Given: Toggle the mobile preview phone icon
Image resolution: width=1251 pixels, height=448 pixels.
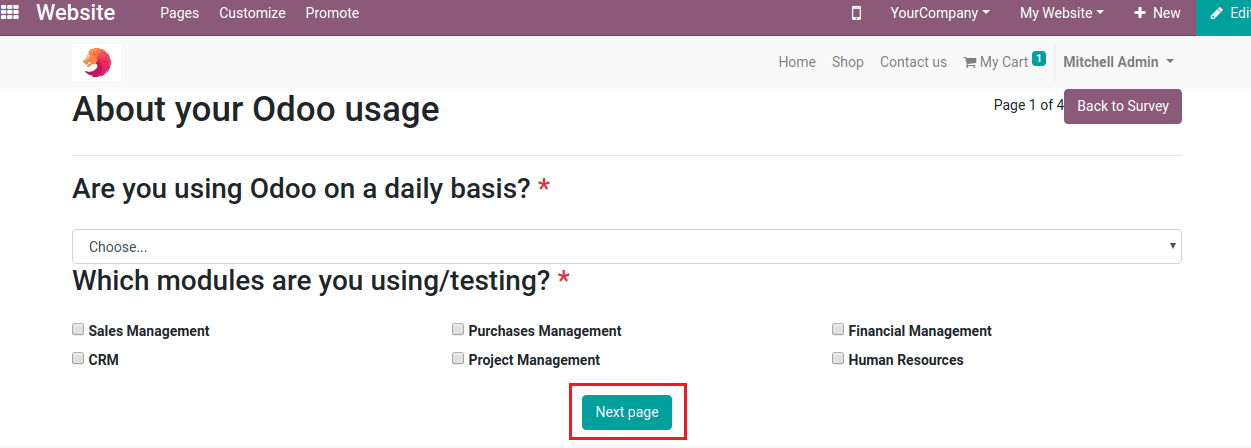Looking at the screenshot, I should click(x=856, y=13).
